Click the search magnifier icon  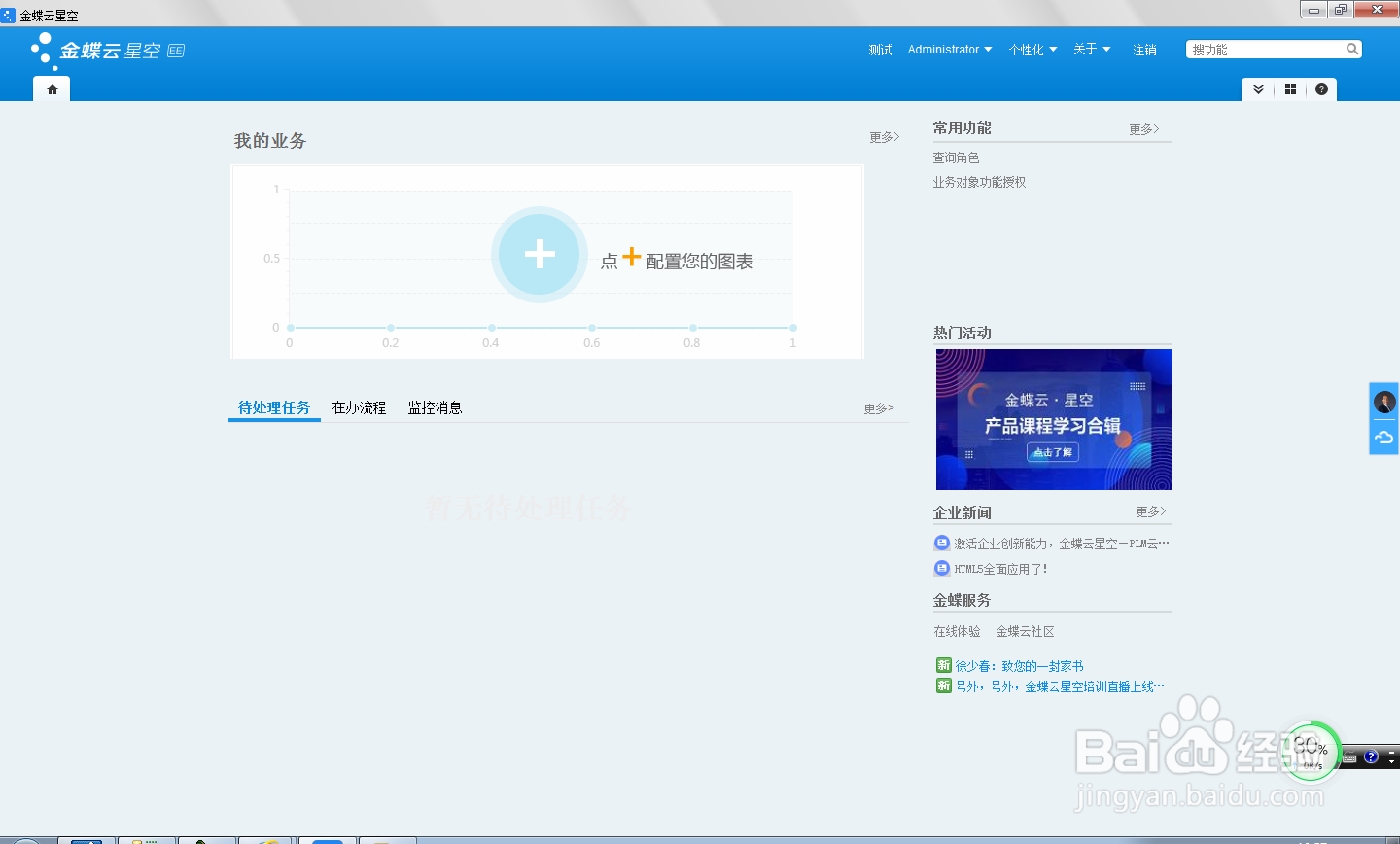point(1351,49)
